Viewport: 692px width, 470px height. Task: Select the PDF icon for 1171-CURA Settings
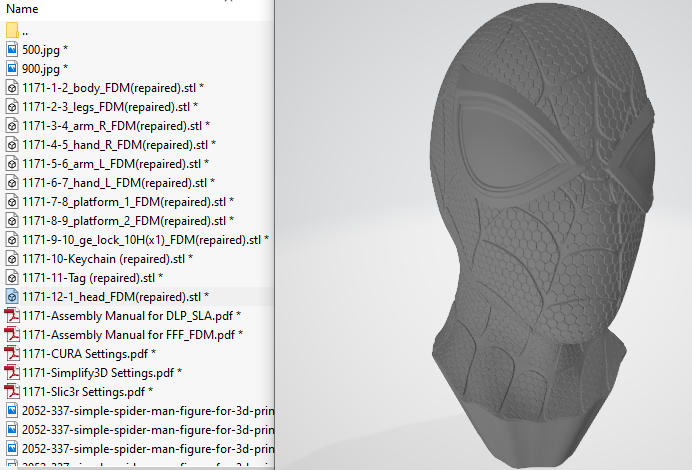(12, 353)
